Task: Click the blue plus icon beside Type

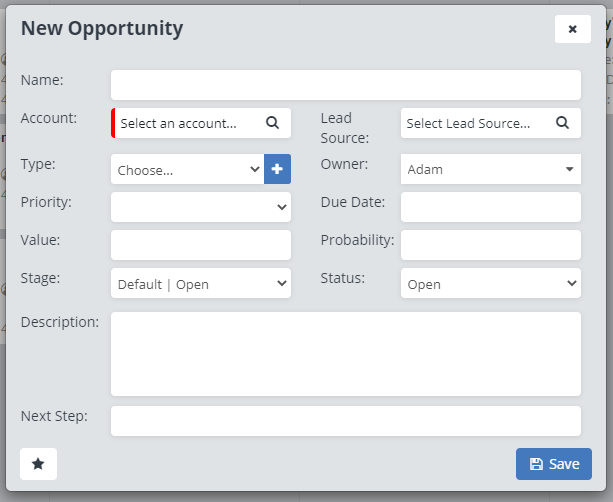Action: (x=277, y=169)
